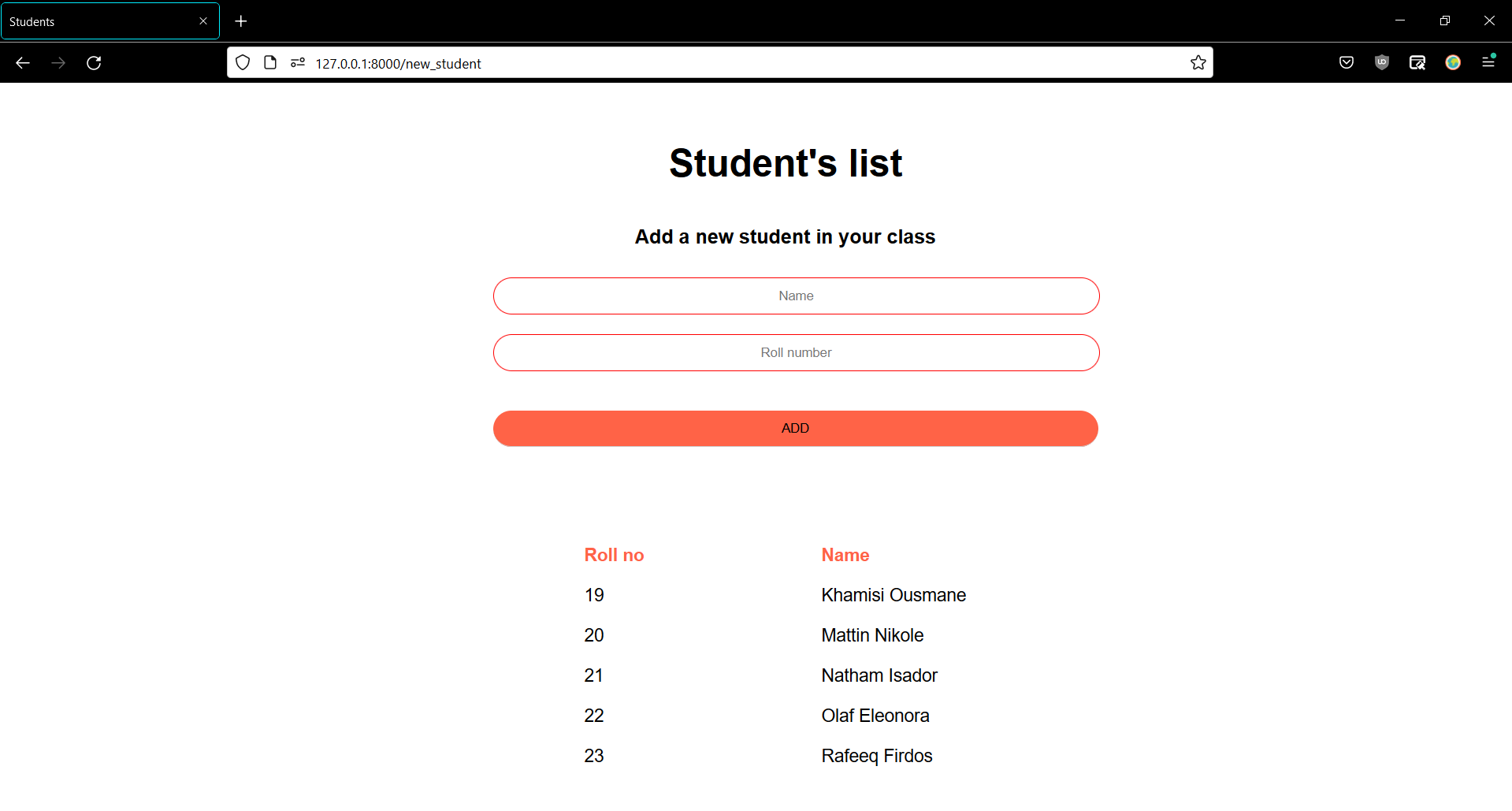Screen dimensions: 1512x811
Task: Click the Name input field
Action: tap(796, 296)
